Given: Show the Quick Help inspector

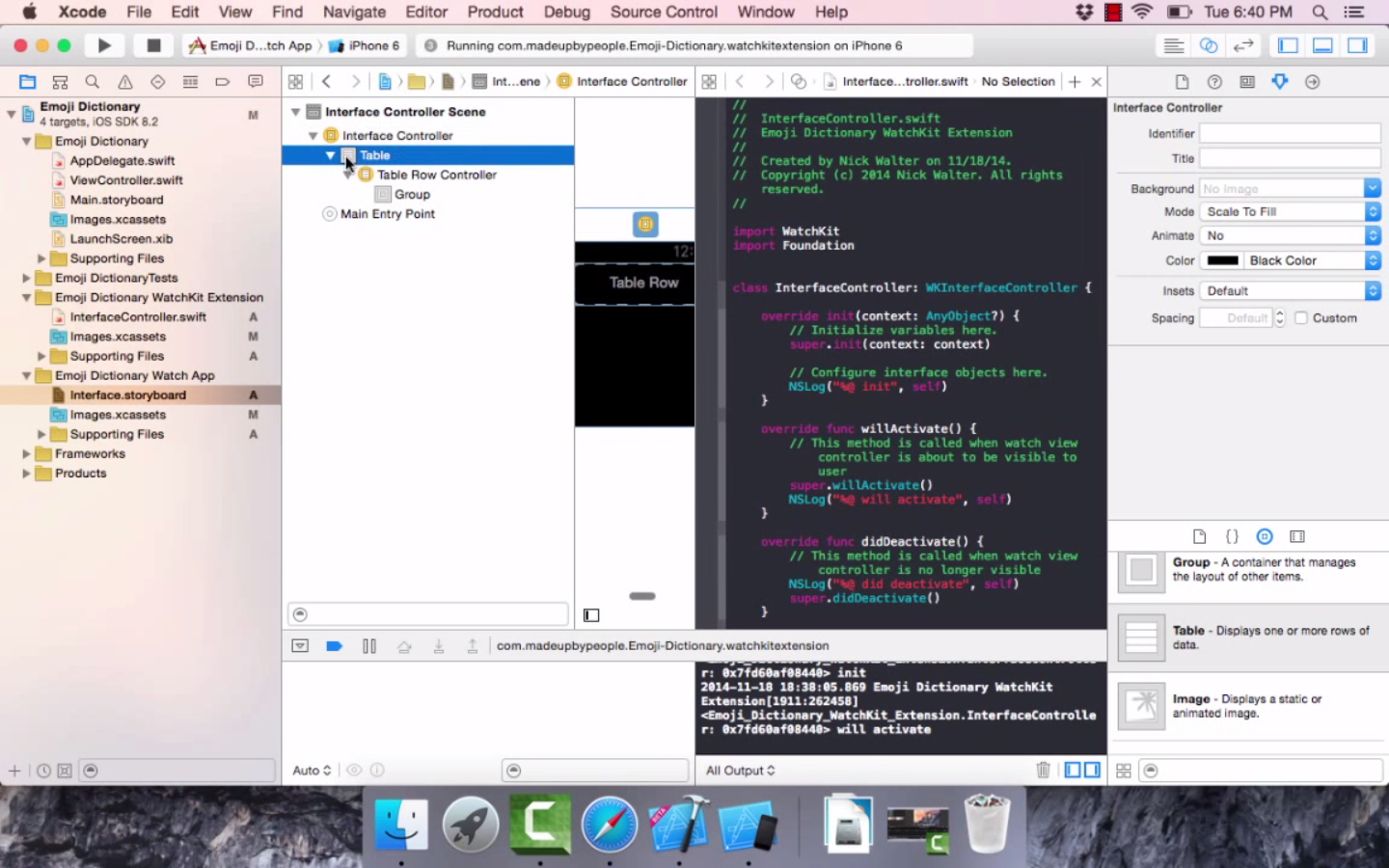Looking at the screenshot, I should pyautogui.click(x=1215, y=82).
